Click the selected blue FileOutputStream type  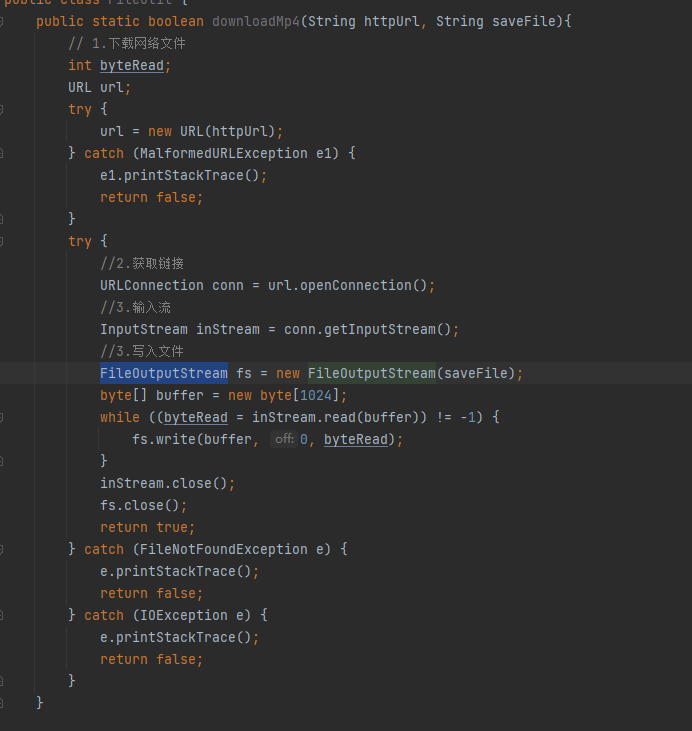coord(164,373)
